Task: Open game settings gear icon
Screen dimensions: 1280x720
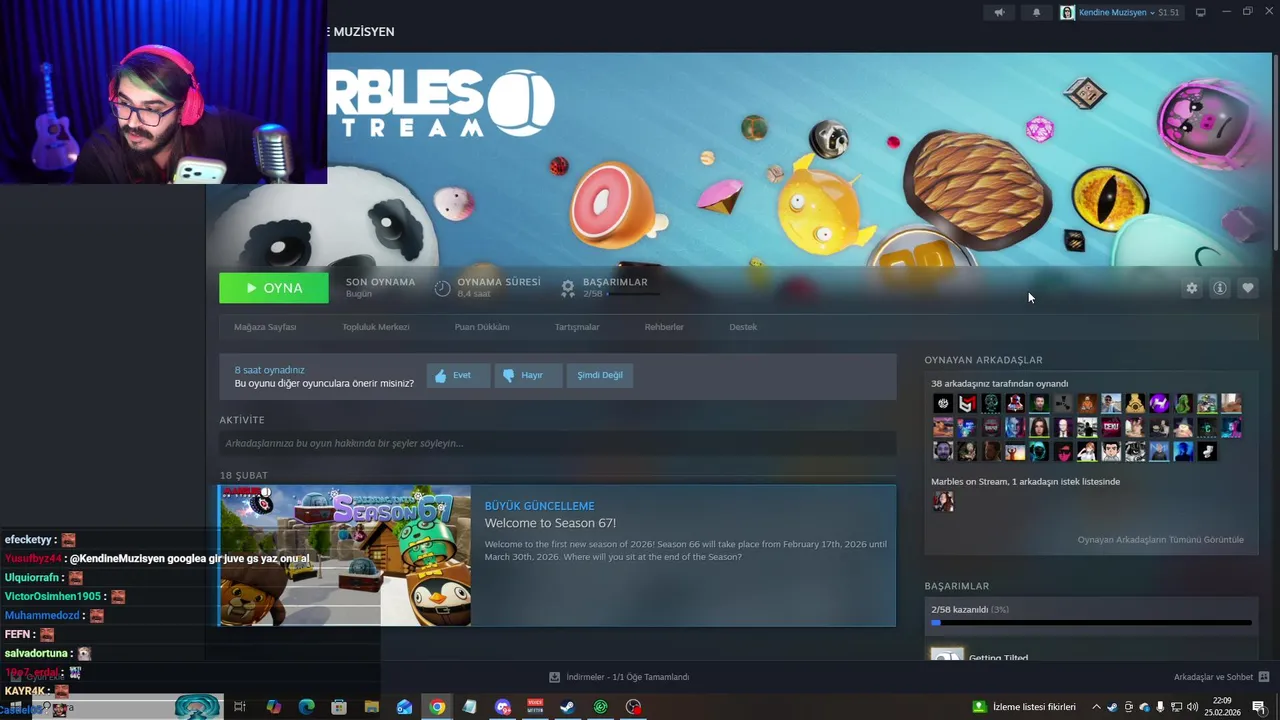Action: 1191,288
